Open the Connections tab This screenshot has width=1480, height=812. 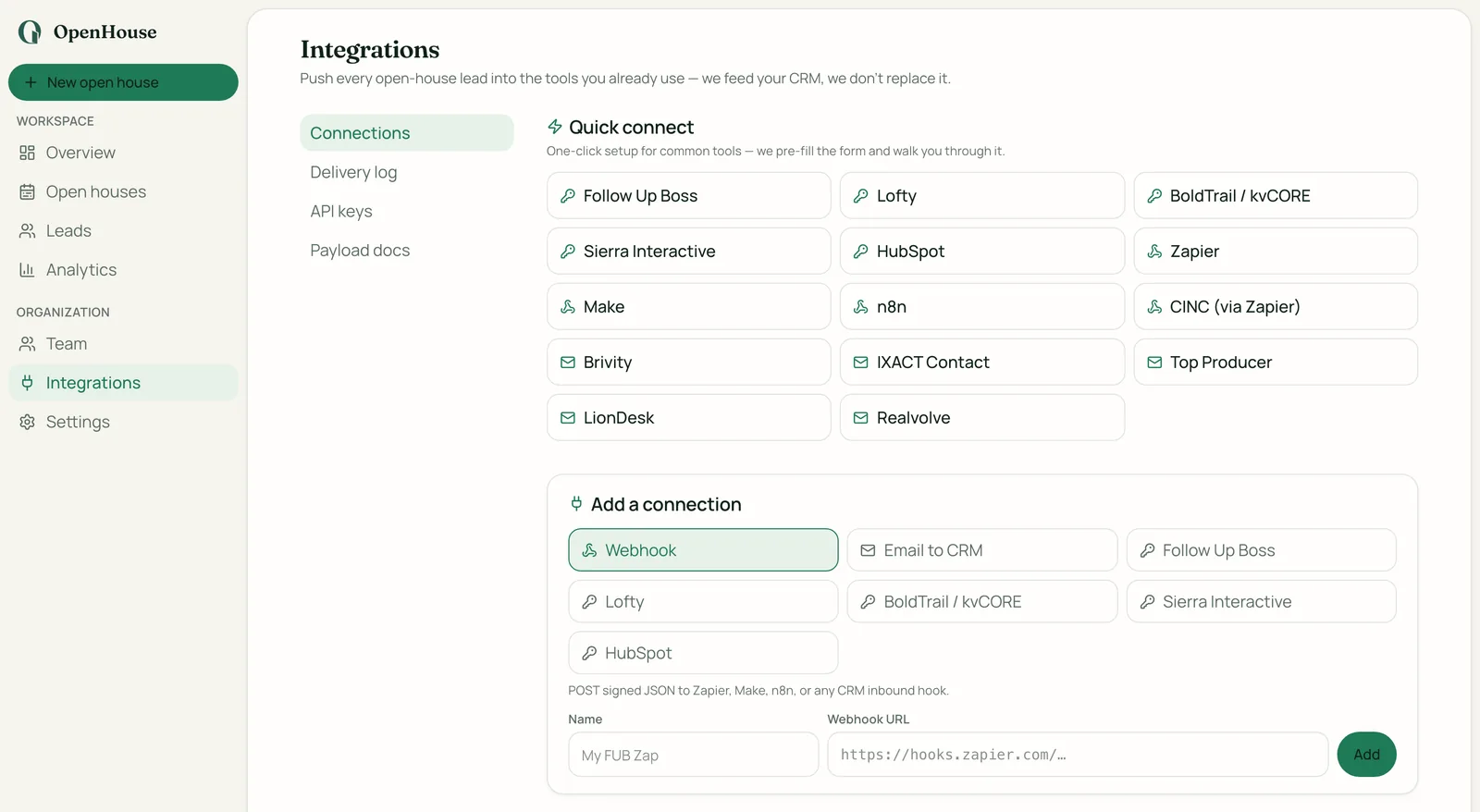[407, 133]
